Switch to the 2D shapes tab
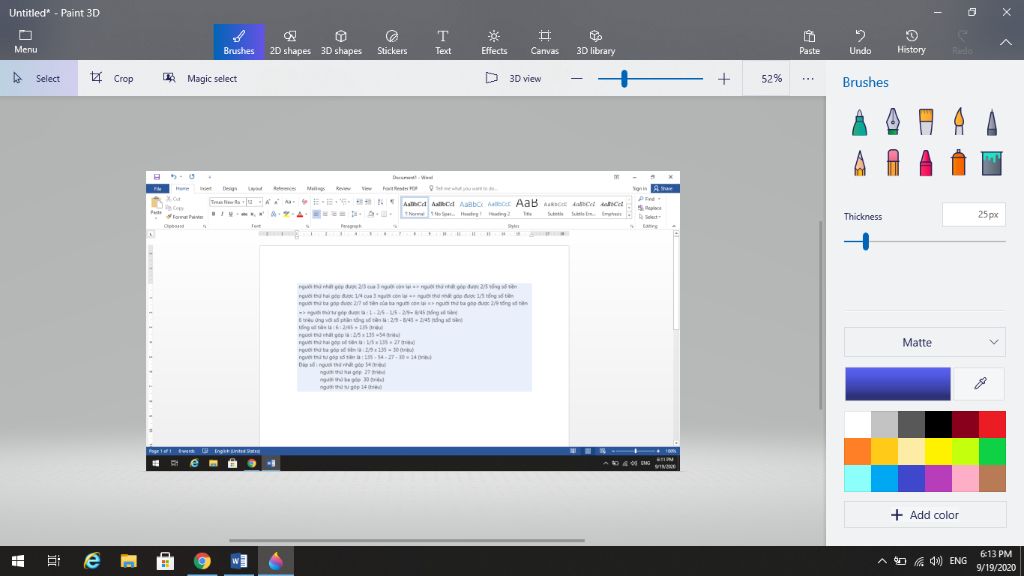1024x576 pixels. click(x=290, y=42)
